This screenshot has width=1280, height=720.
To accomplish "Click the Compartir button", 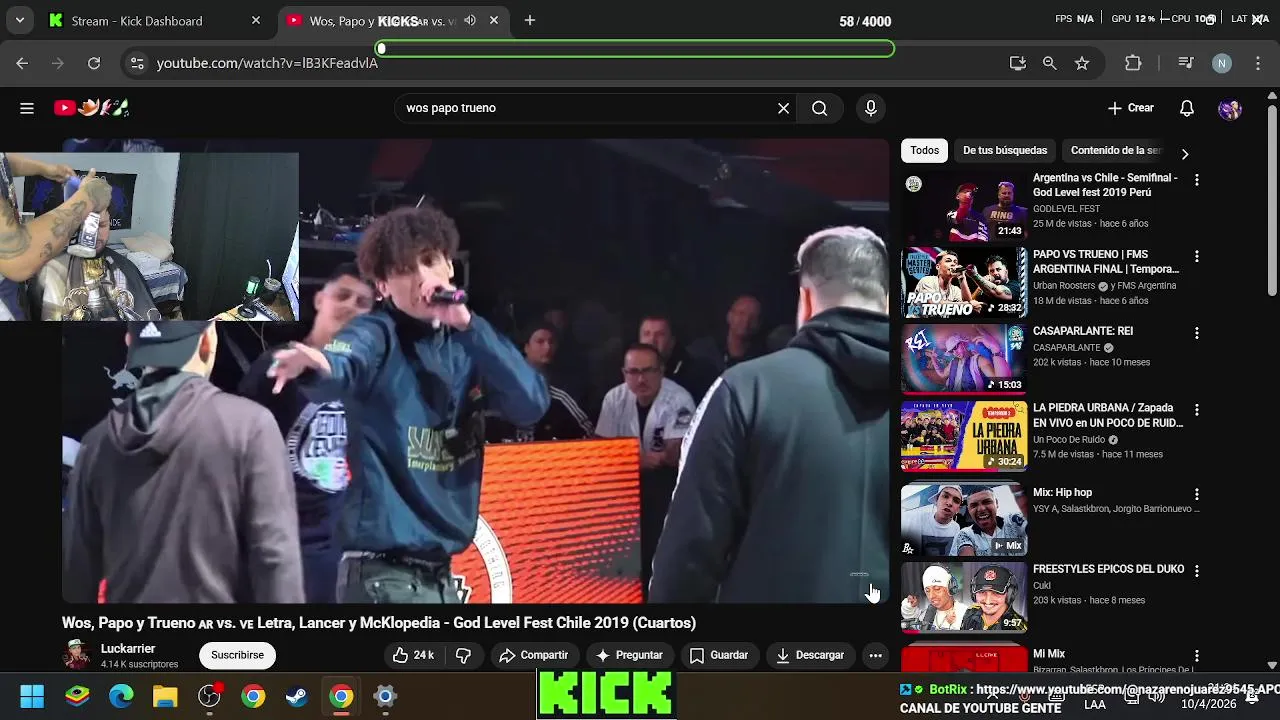I will 533,655.
